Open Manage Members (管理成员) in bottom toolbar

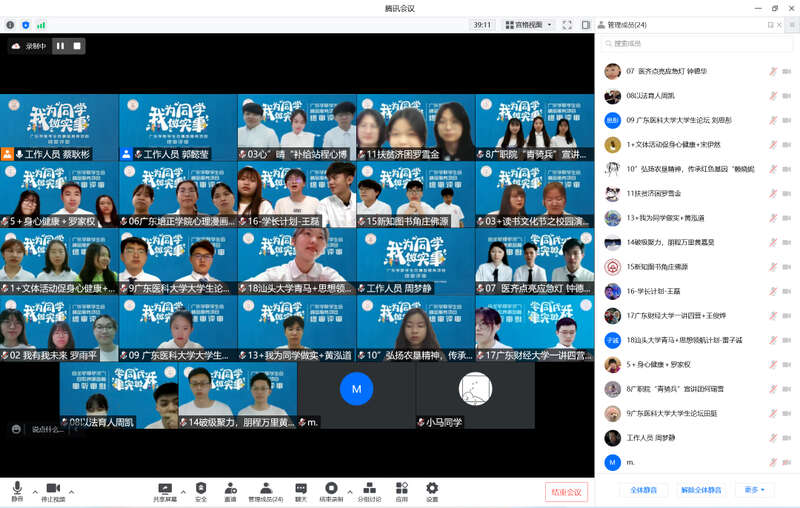click(x=265, y=488)
